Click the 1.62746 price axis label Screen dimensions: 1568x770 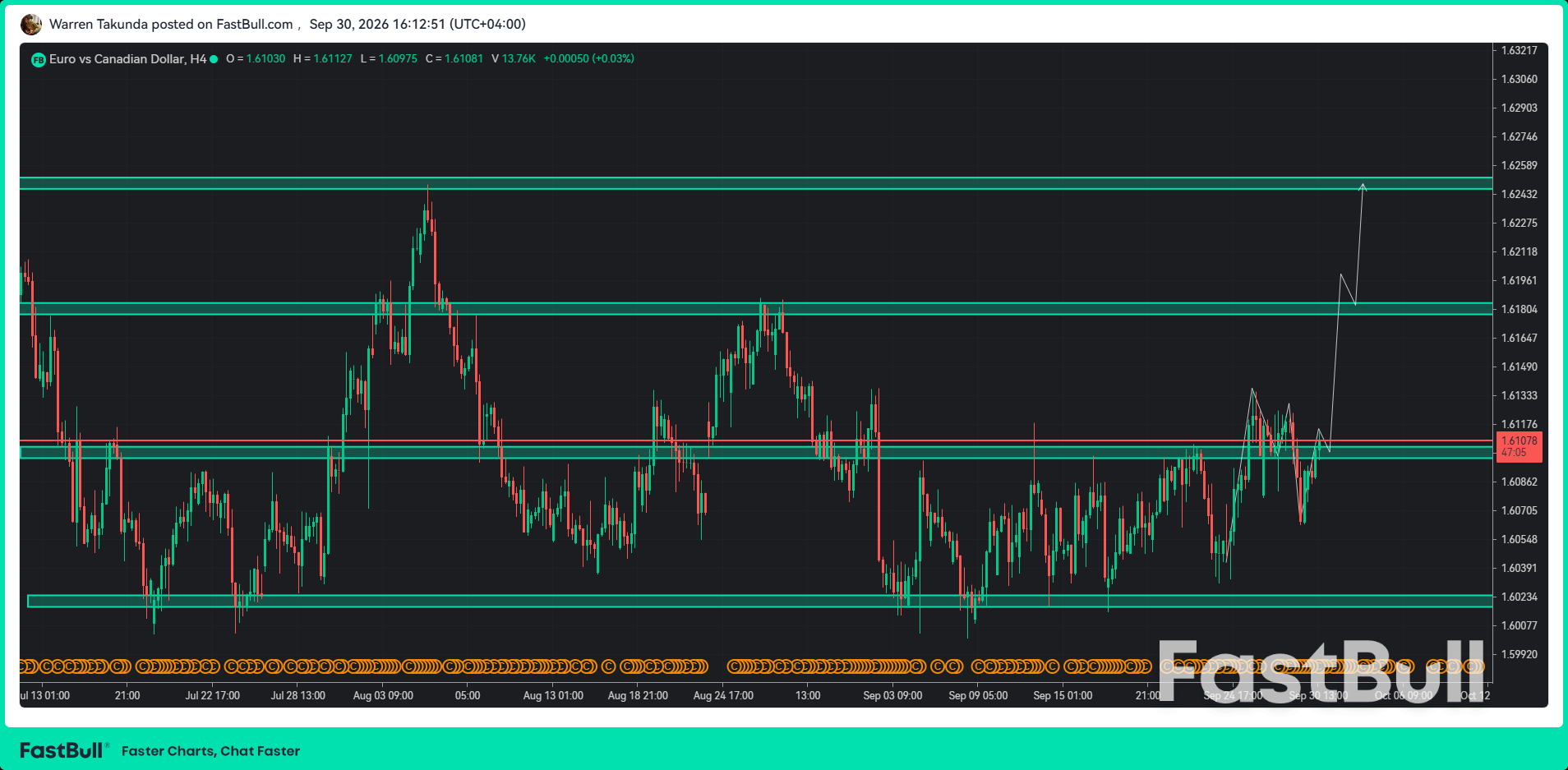[1519, 136]
